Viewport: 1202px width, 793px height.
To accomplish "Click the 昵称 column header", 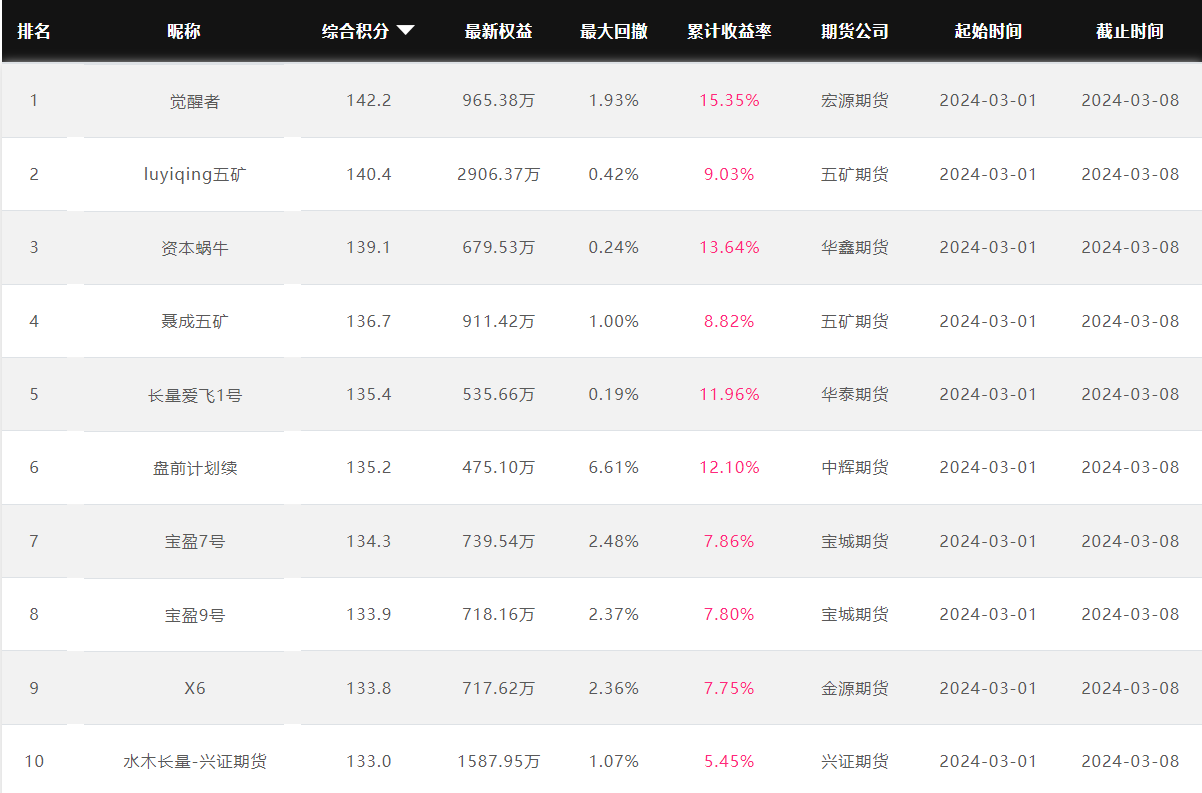I will click(184, 31).
